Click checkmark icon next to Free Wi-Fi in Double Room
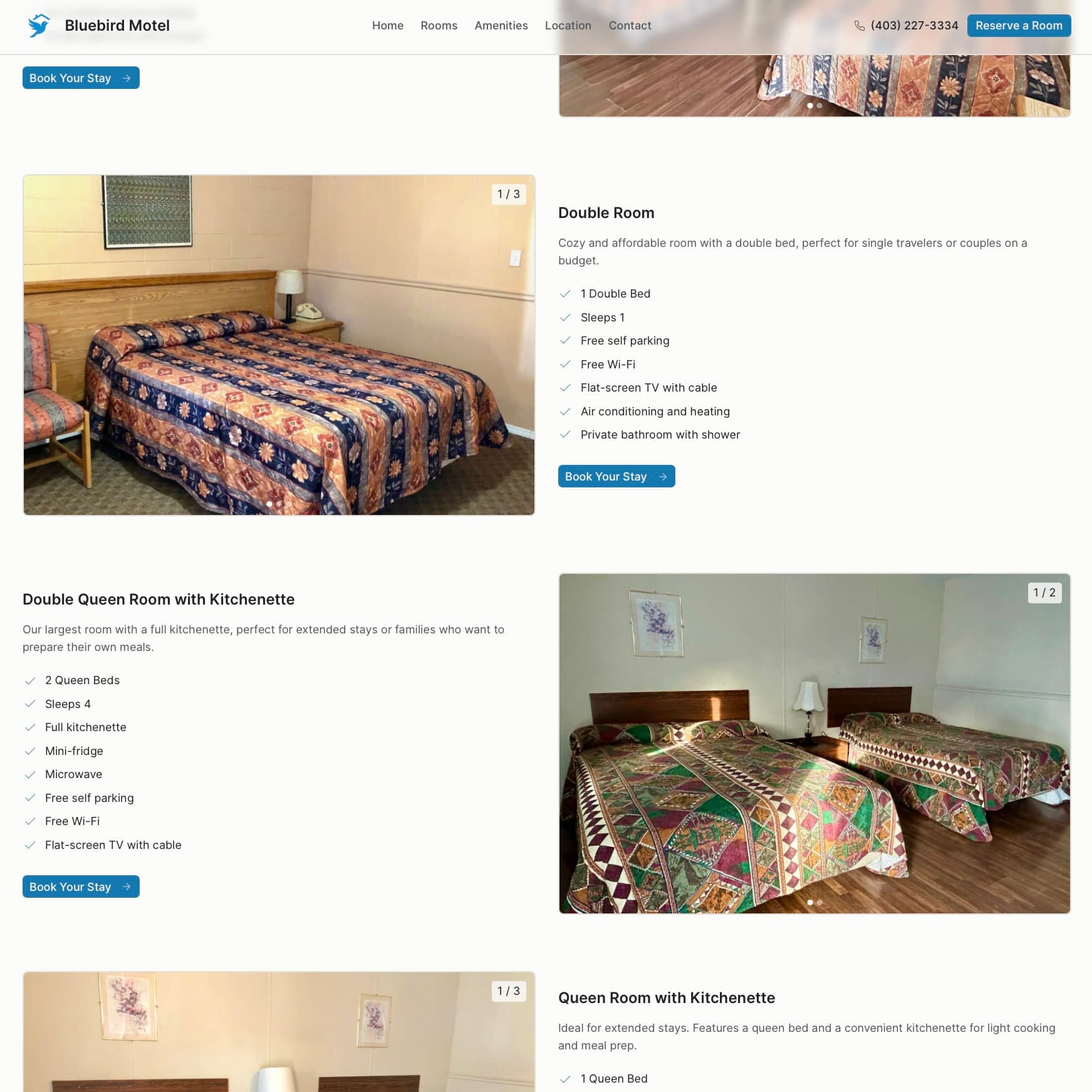Screen dimensions: 1092x1092 point(565,365)
